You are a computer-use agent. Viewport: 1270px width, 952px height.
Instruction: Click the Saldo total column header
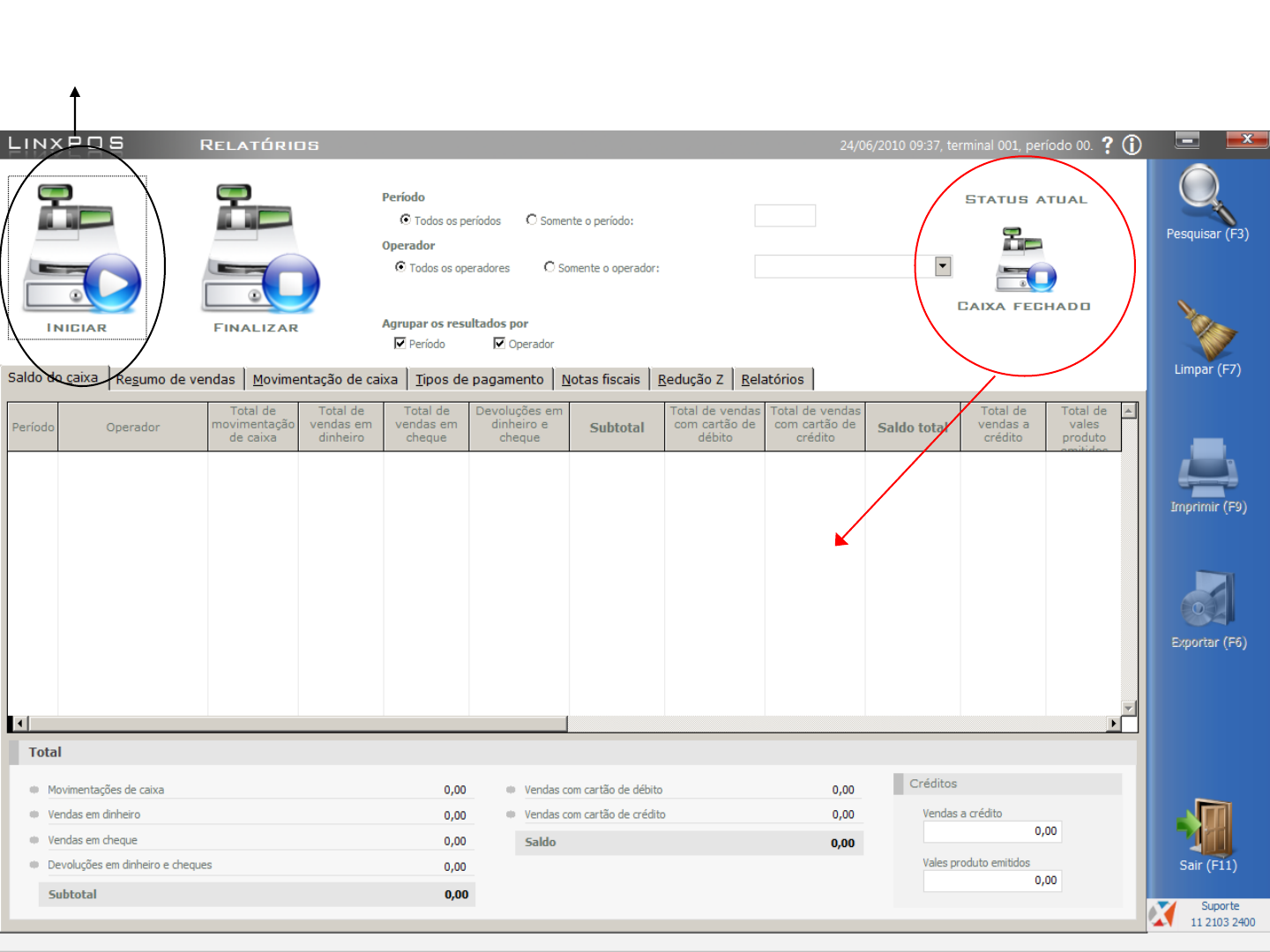(x=913, y=428)
